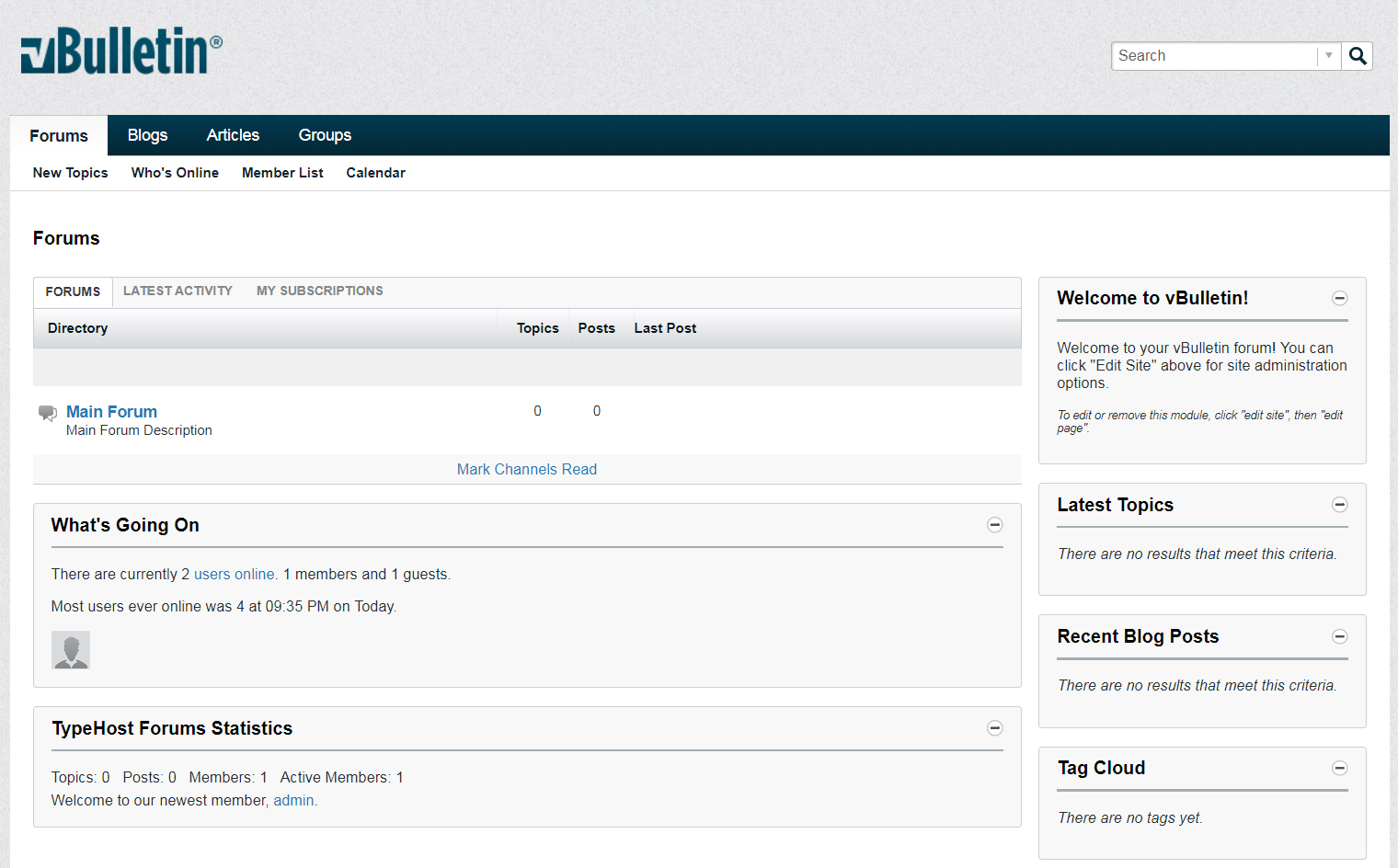The image size is (1398, 868).
Task: Collapse the Welcome to vBulletin widget
Action: tap(1339, 298)
